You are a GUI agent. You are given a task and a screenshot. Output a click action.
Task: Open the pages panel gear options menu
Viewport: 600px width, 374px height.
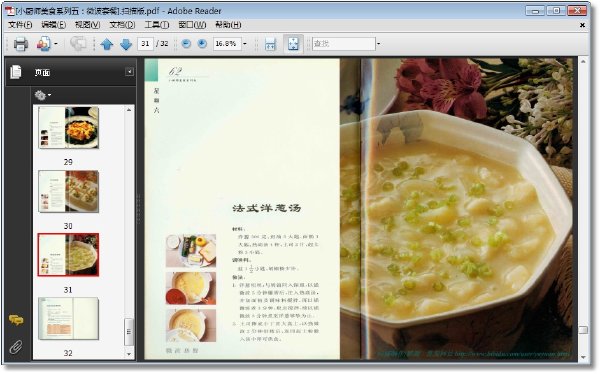click(43, 95)
